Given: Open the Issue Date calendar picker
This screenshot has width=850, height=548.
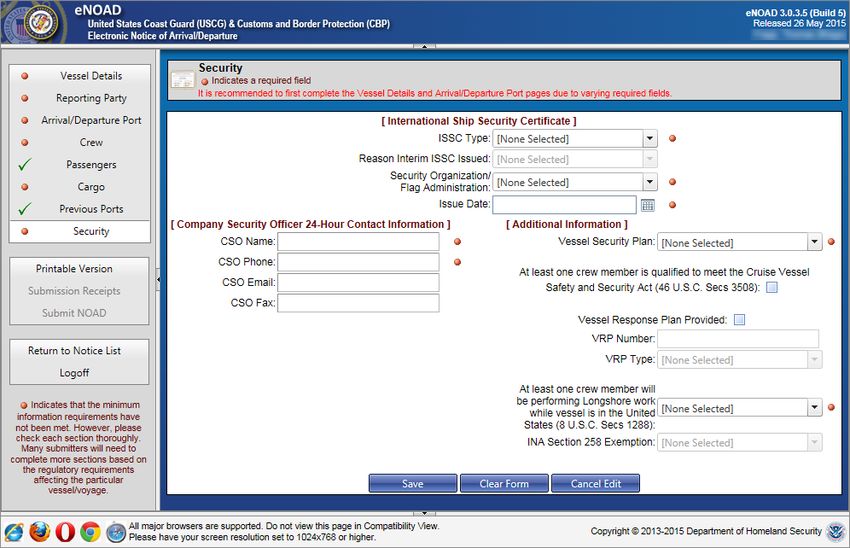Looking at the screenshot, I should point(648,205).
